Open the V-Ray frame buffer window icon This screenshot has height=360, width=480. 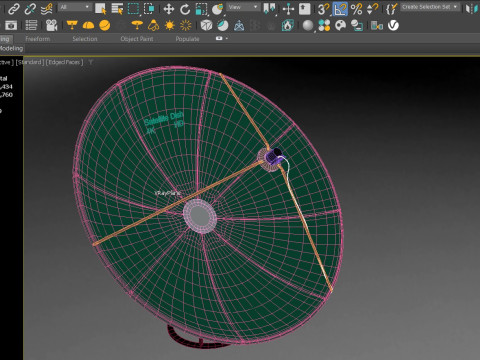click(x=11, y=25)
